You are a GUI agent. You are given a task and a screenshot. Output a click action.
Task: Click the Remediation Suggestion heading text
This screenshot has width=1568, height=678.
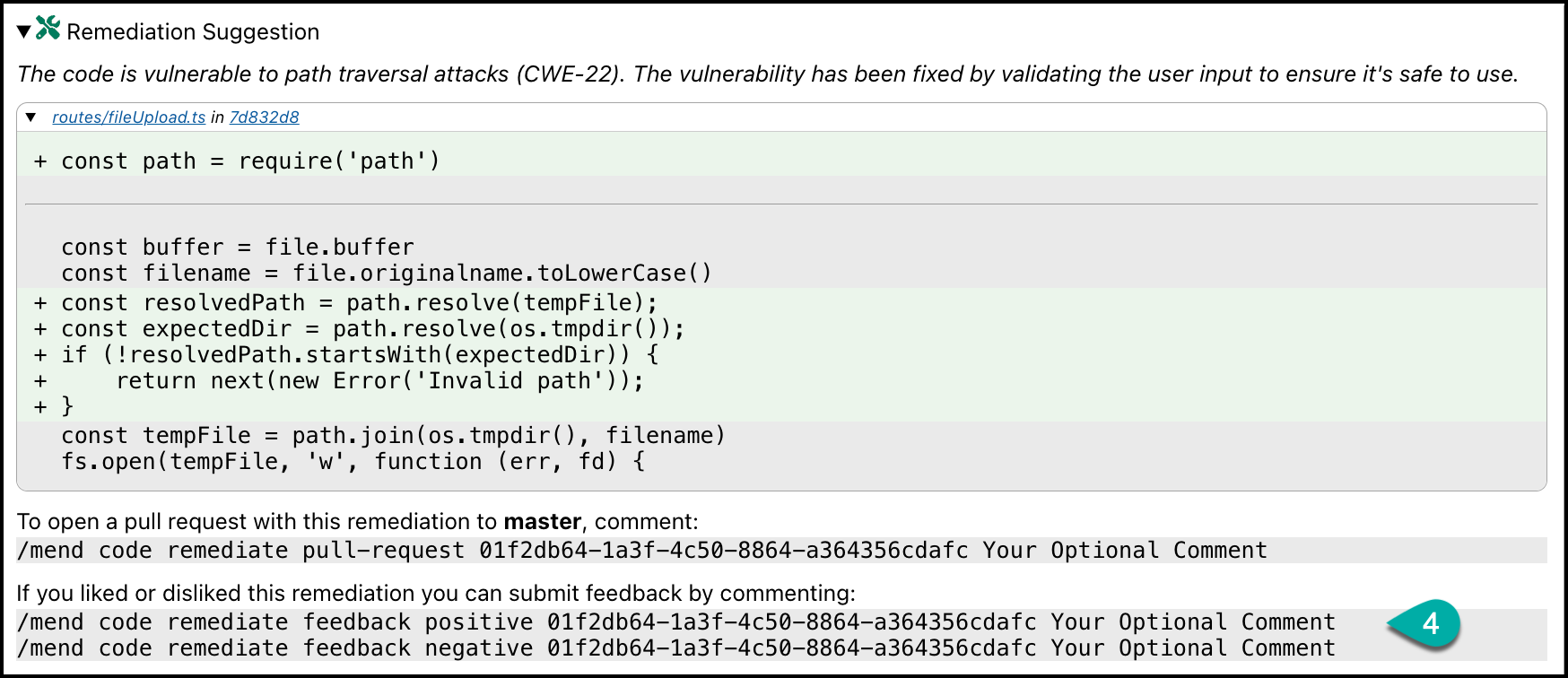193,32
